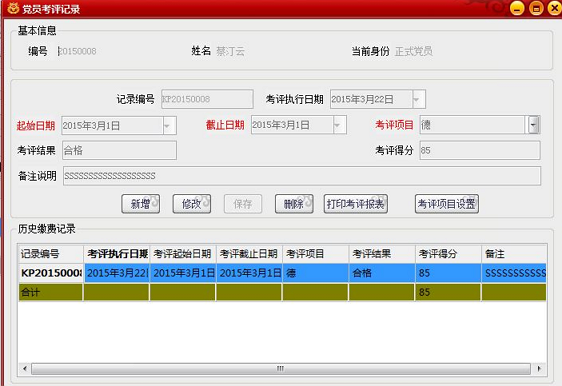Click the 考评得分 input field

point(480,150)
